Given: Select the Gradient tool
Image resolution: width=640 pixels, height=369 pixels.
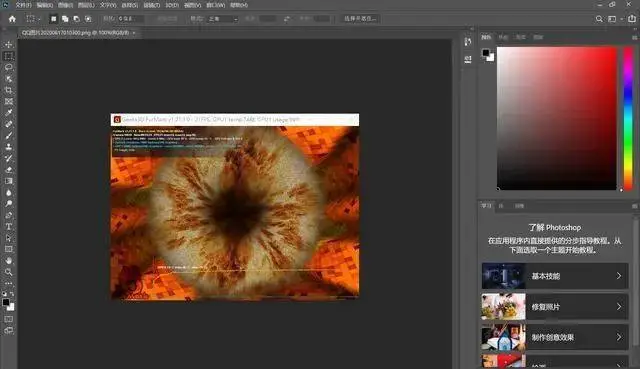Looking at the screenshot, I should click(x=9, y=181).
